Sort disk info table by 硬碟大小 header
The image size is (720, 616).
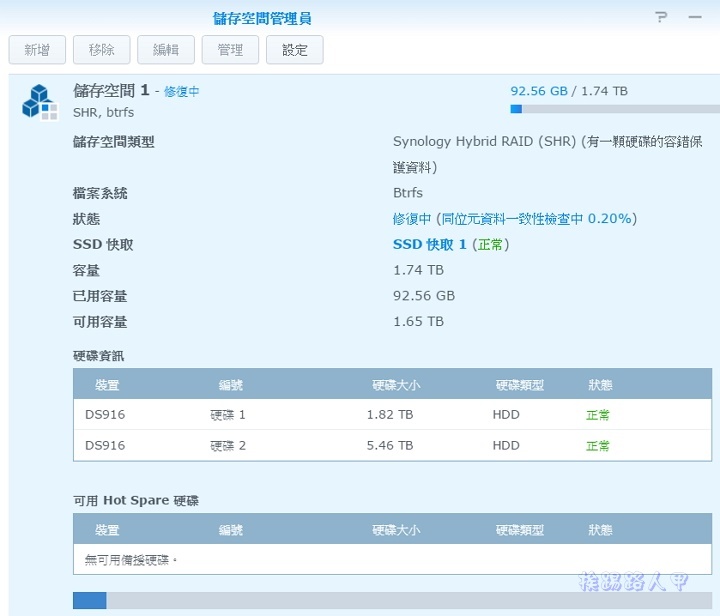pyautogui.click(x=396, y=386)
